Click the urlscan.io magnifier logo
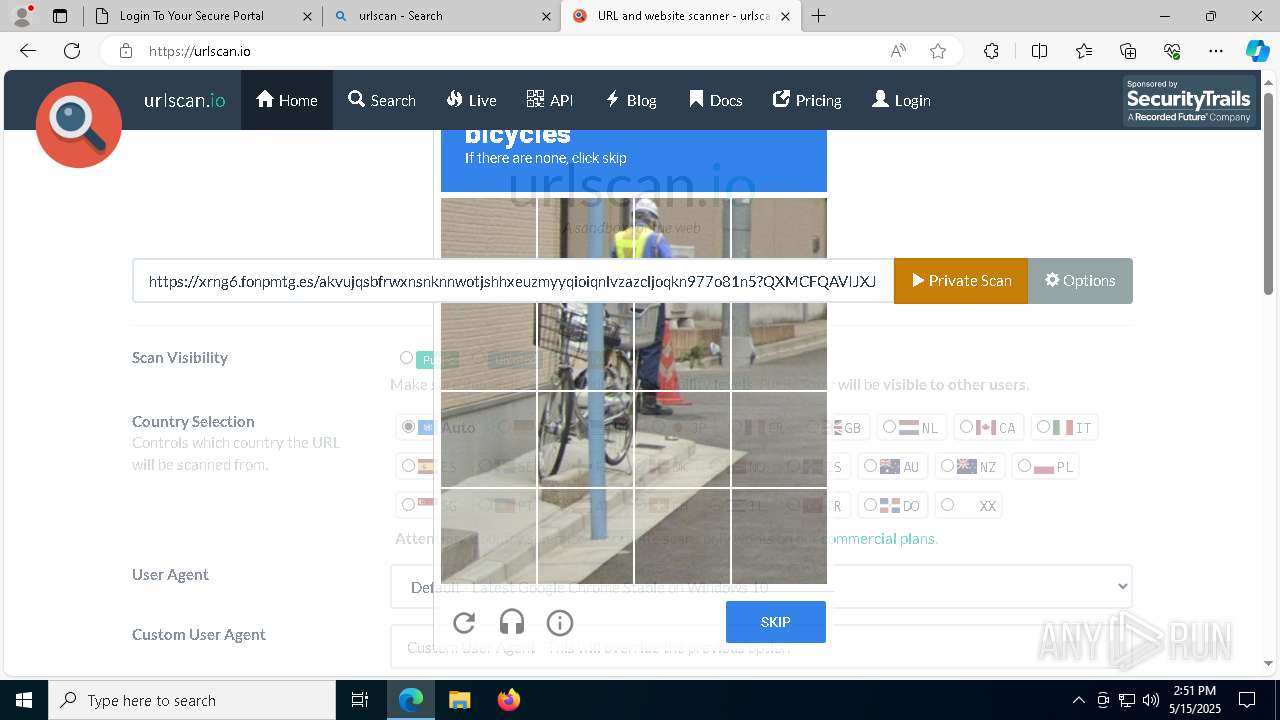 click(x=79, y=124)
